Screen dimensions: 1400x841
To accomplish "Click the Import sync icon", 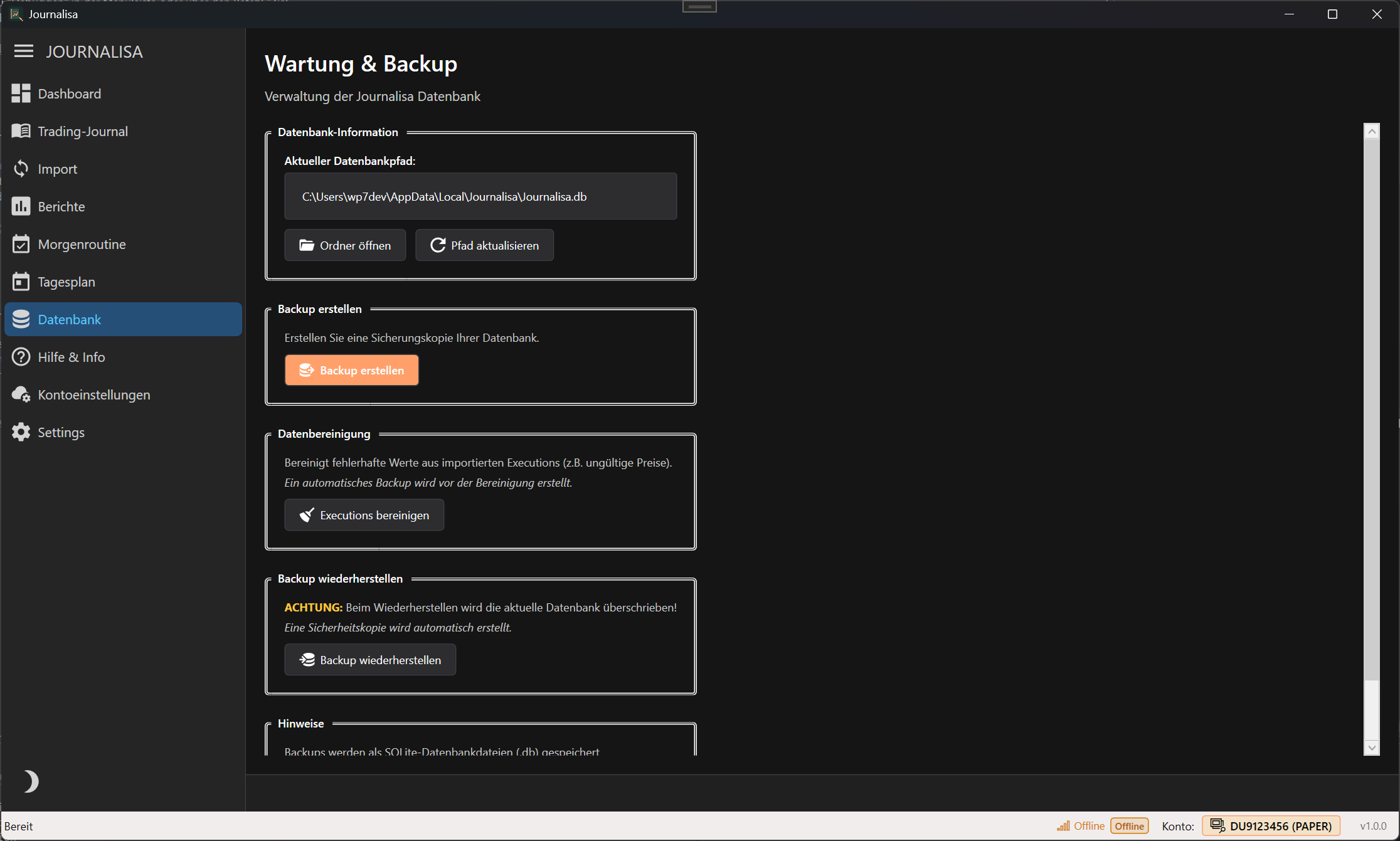I will 21,168.
